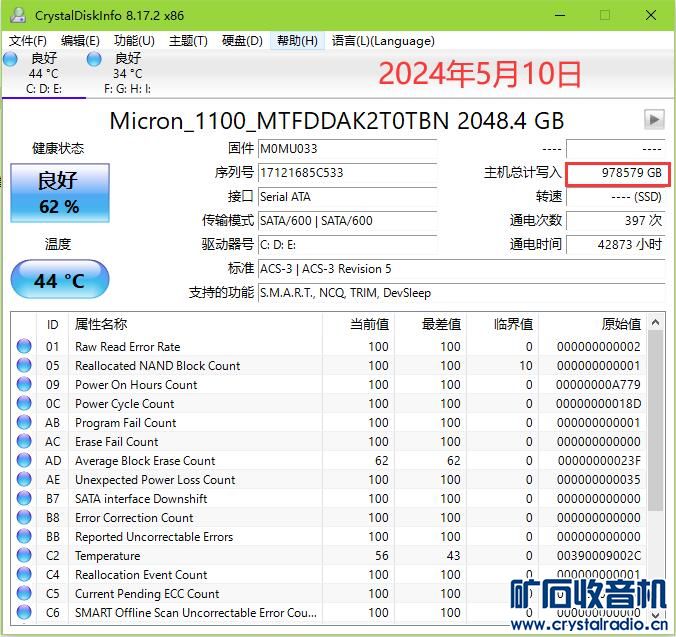Image resolution: width=676 pixels, height=637 pixels.
Task: Click the status icon for Temperature row
Action: click(24, 555)
